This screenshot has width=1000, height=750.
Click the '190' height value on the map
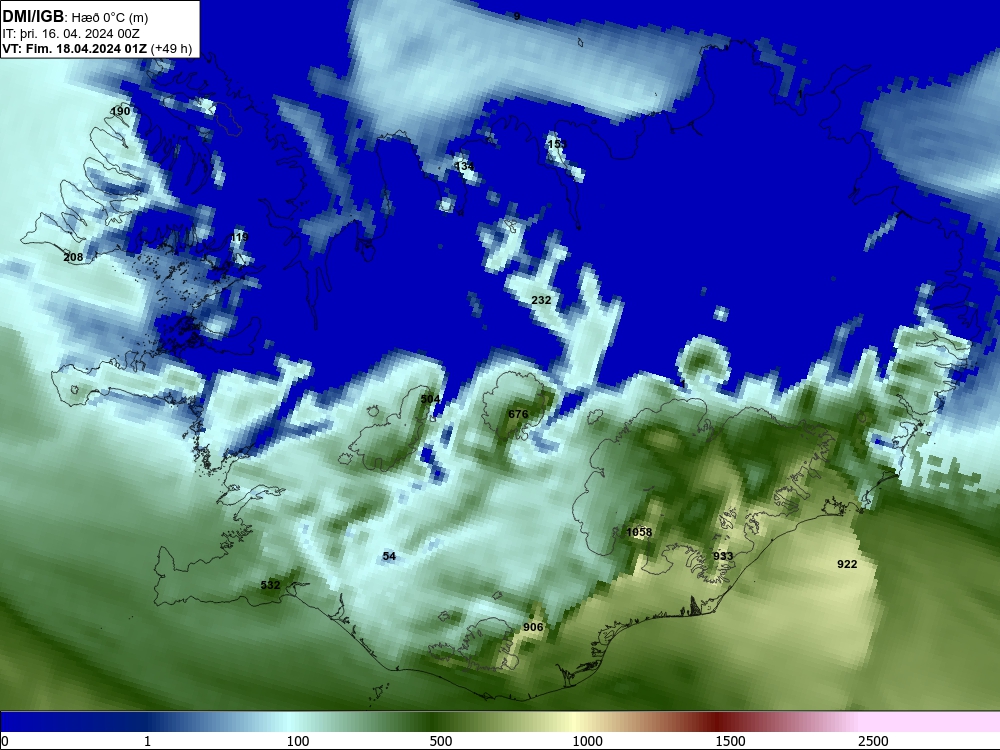coord(121,111)
